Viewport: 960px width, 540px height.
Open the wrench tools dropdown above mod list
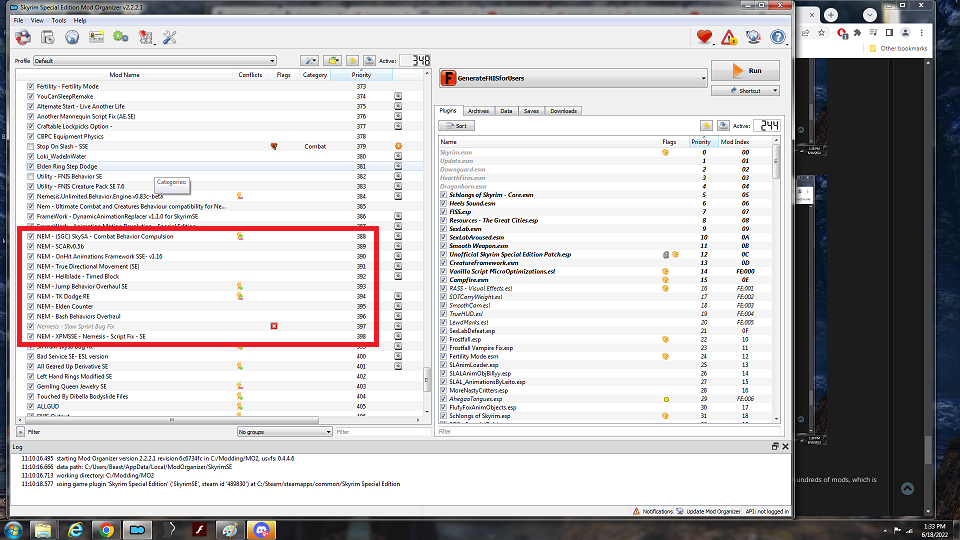(309, 61)
